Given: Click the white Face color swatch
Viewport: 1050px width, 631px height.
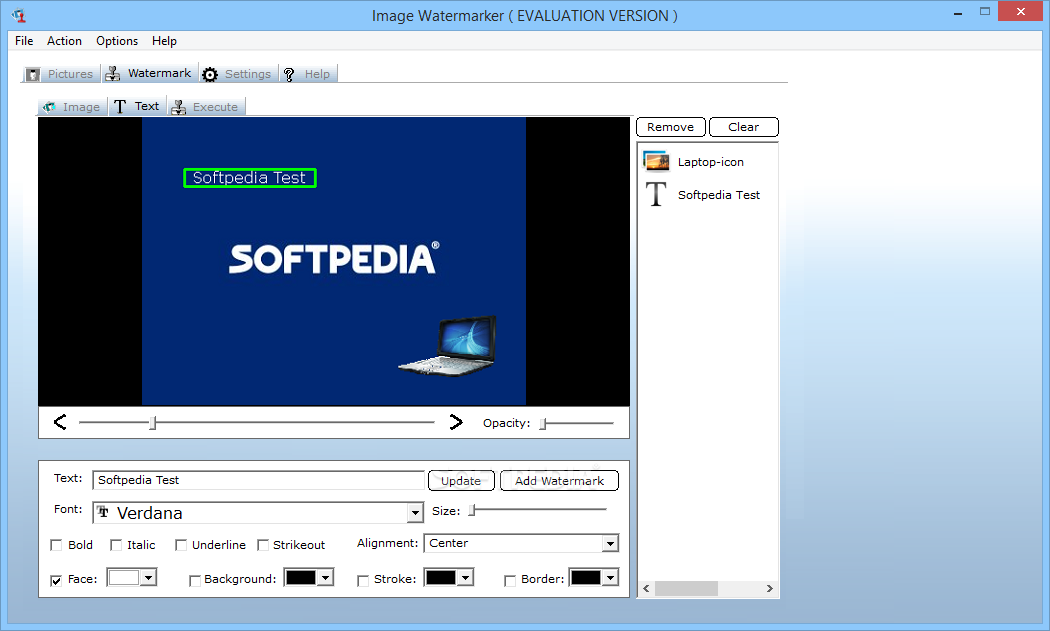Looking at the screenshot, I should click(x=124, y=577).
